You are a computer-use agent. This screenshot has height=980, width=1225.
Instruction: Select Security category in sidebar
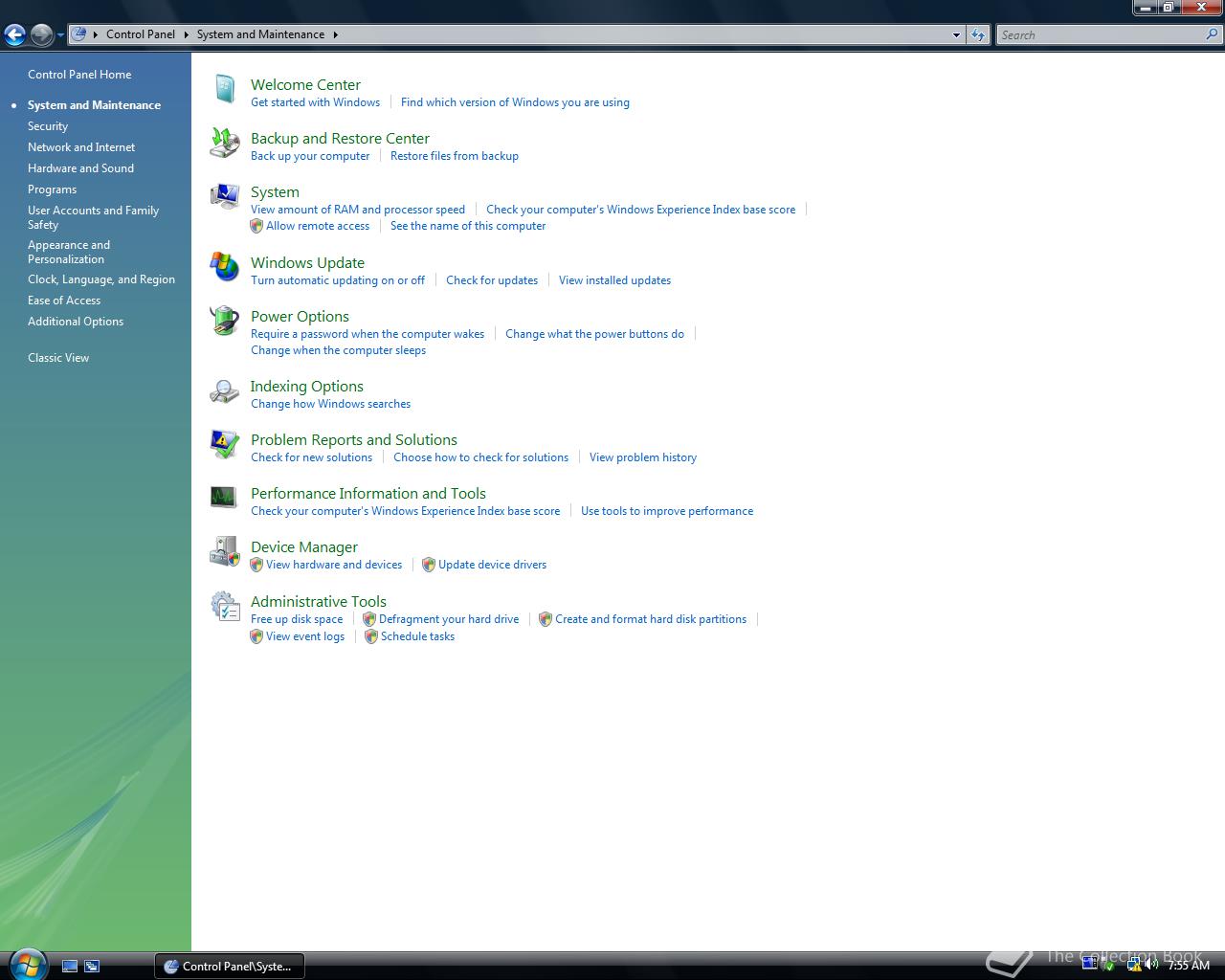coord(48,126)
